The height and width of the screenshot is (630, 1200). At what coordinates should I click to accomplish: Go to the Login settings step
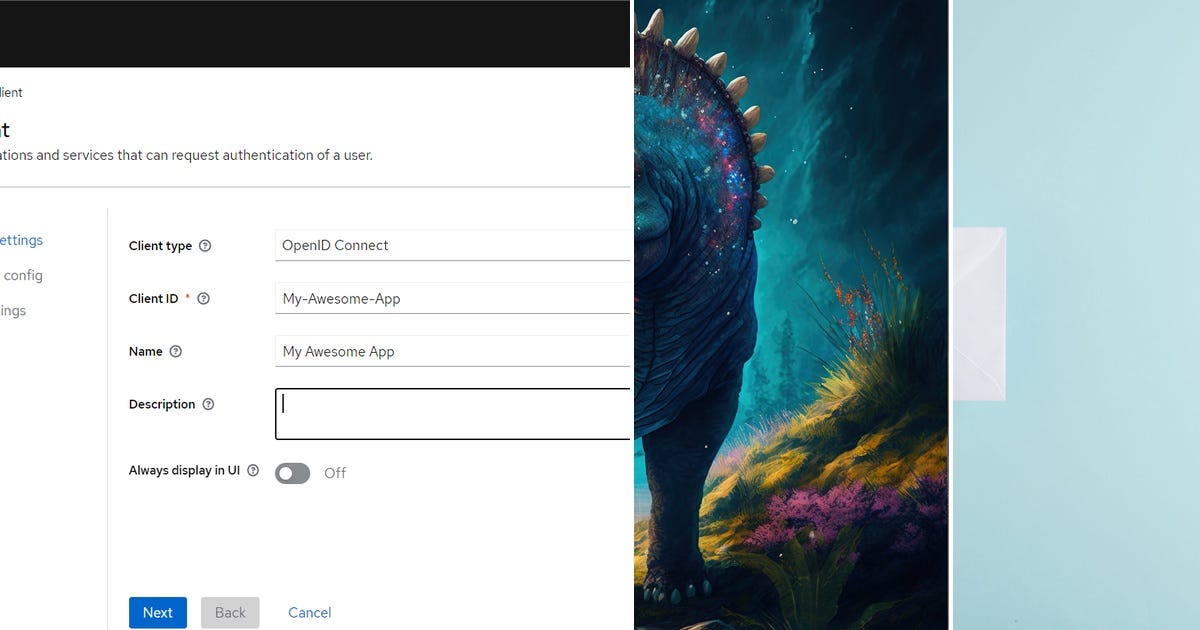click(13, 310)
